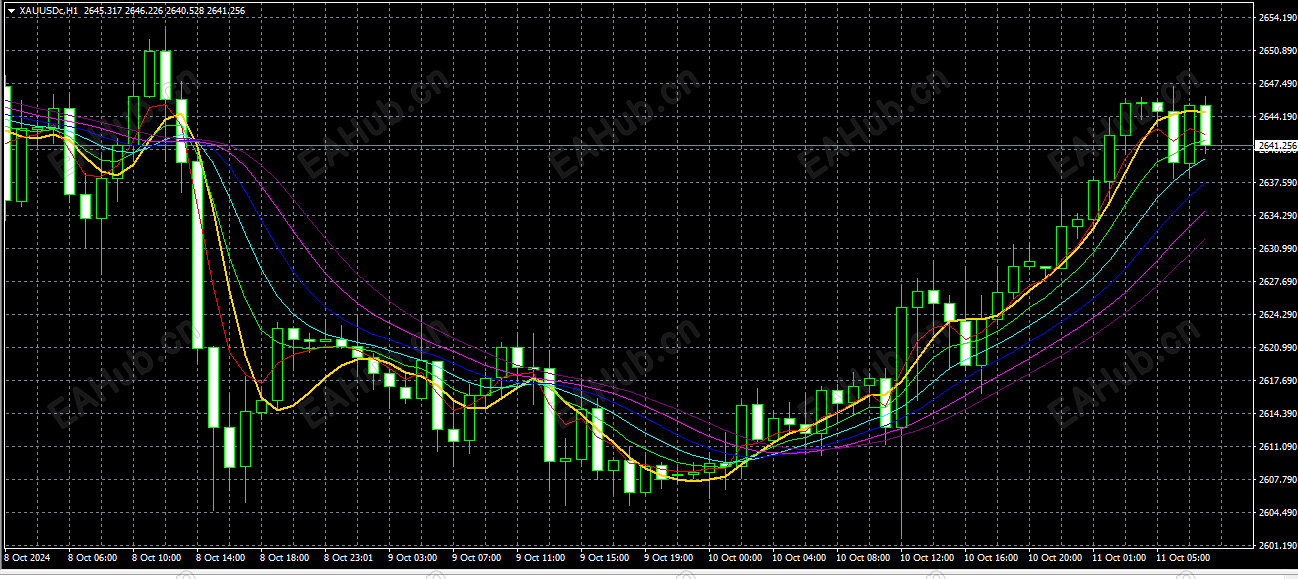Click the 9 Oct 03:00 time label

click(x=413, y=557)
